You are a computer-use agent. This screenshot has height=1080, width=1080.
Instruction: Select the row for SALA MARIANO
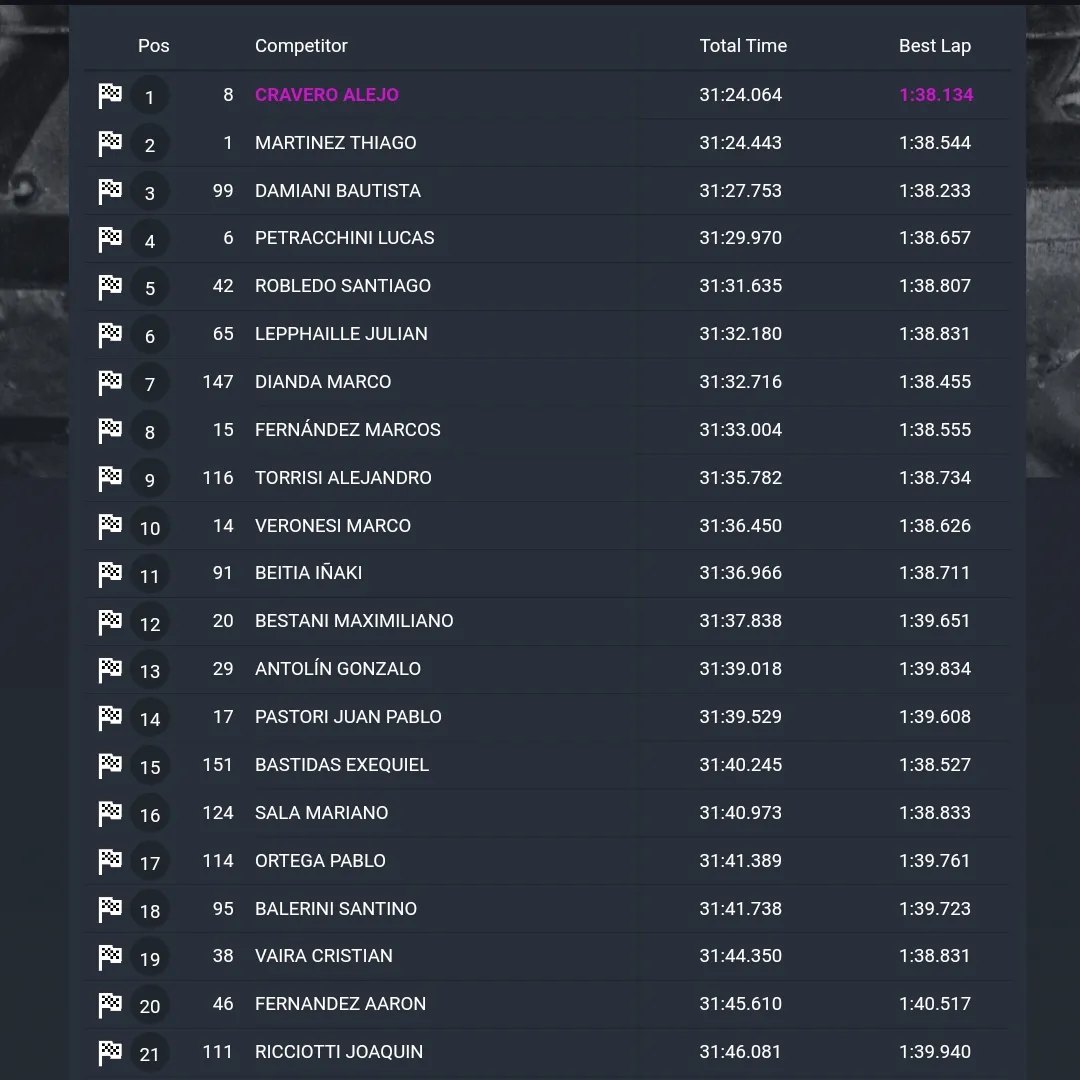point(548,813)
